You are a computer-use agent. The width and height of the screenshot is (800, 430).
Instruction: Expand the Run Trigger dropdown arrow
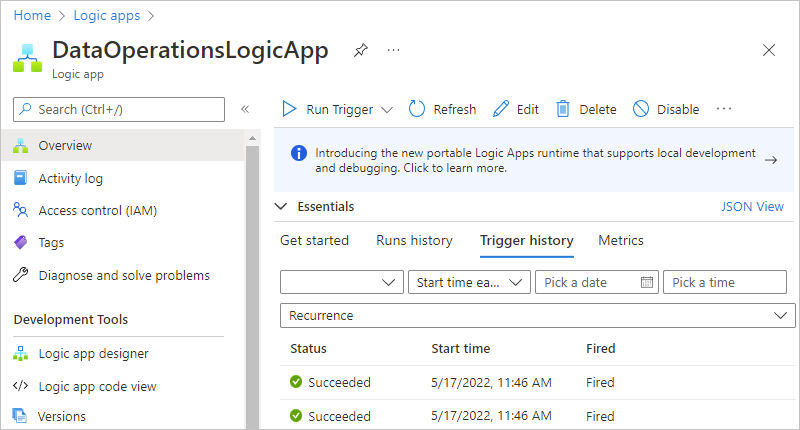pyautogui.click(x=387, y=109)
